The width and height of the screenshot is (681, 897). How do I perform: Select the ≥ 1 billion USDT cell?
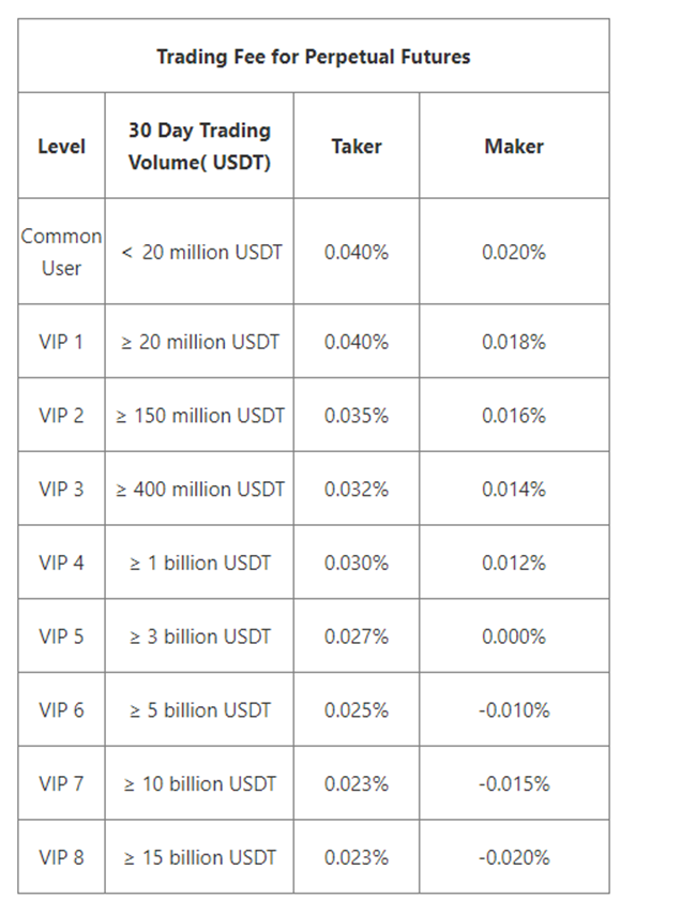coord(200,563)
